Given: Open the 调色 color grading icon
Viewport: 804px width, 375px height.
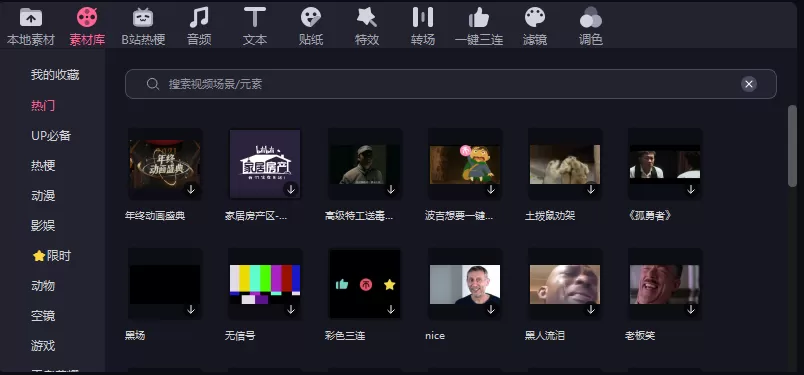Looking at the screenshot, I should point(591,18).
